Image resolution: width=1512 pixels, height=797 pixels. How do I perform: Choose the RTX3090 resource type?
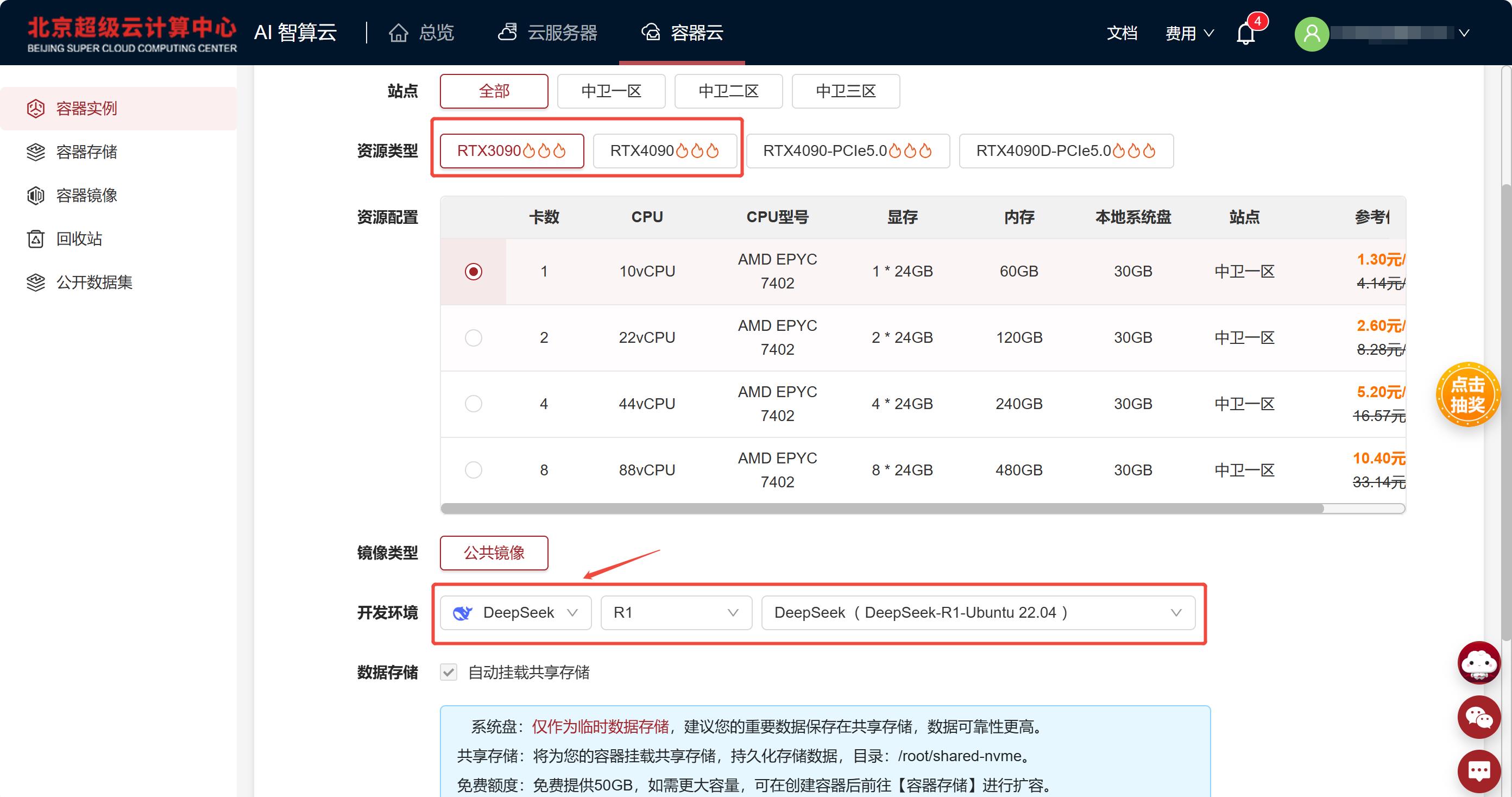coord(512,151)
